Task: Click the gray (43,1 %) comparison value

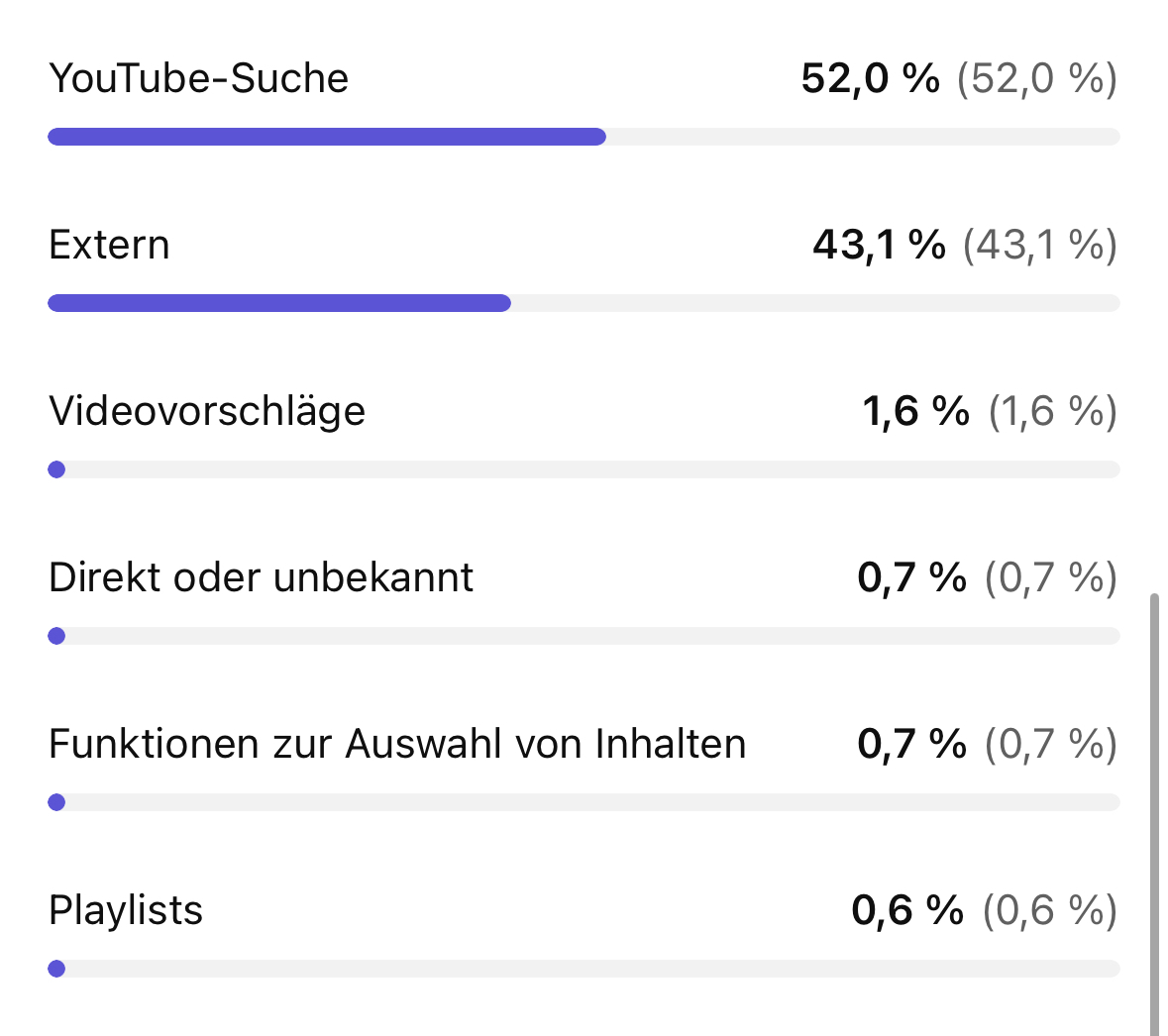Action: [x=1039, y=245]
